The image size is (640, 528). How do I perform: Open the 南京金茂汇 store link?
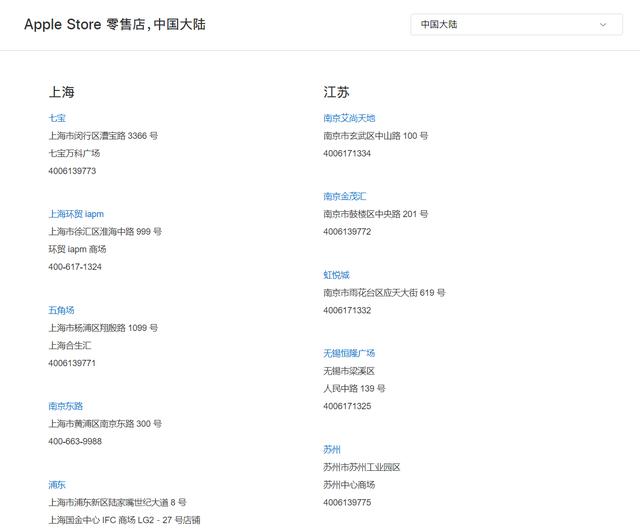click(345, 196)
